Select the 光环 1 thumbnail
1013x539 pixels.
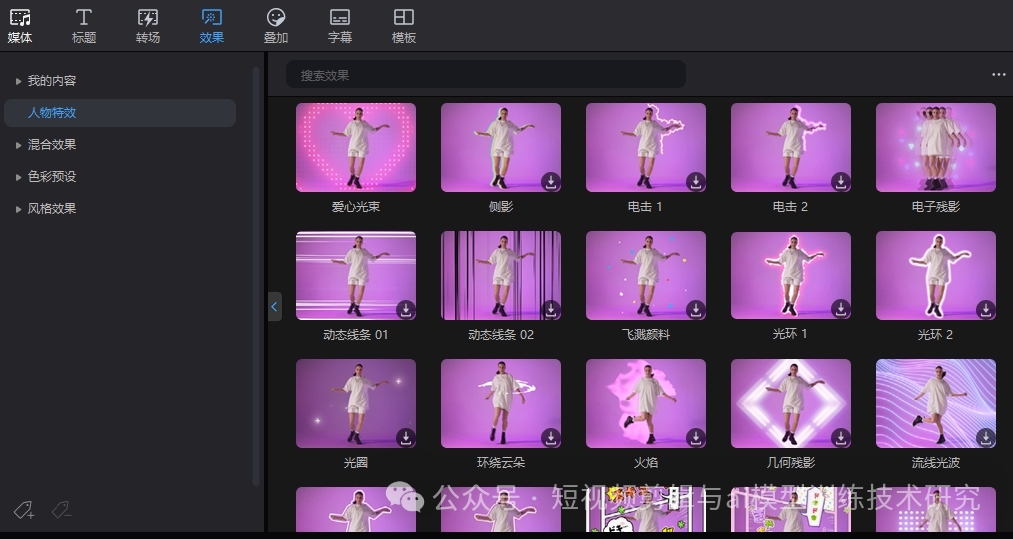tap(791, 275)
